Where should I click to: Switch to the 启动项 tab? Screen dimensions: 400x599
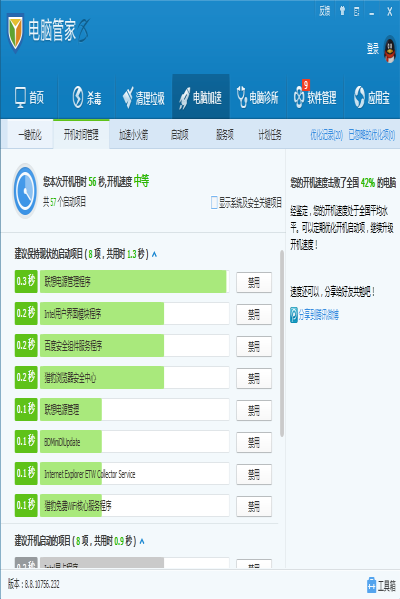point(180,135)
